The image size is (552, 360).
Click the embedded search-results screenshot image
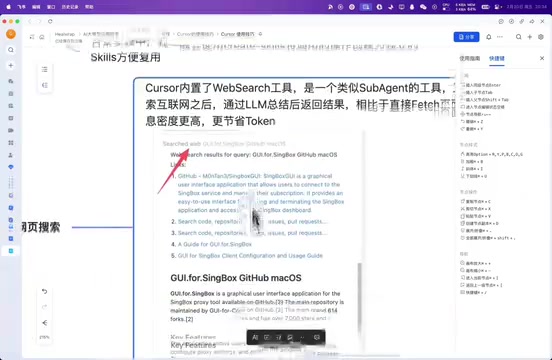tap(259, 243)
